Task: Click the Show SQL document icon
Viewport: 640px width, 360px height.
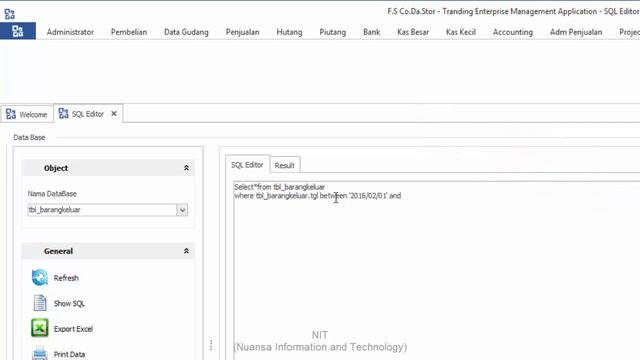Action: point(40,303)
